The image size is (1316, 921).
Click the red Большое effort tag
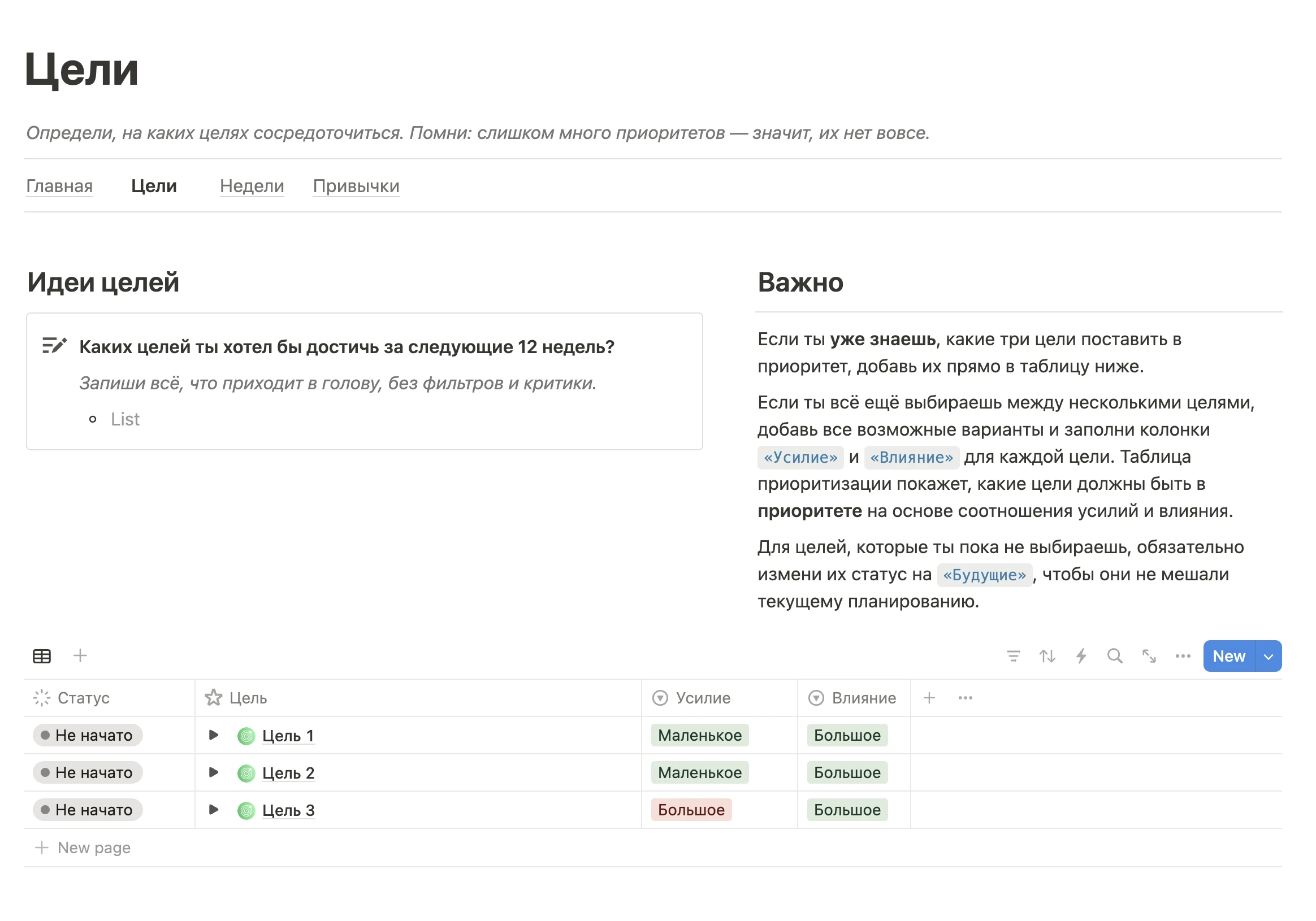click(x=691, y=810)
